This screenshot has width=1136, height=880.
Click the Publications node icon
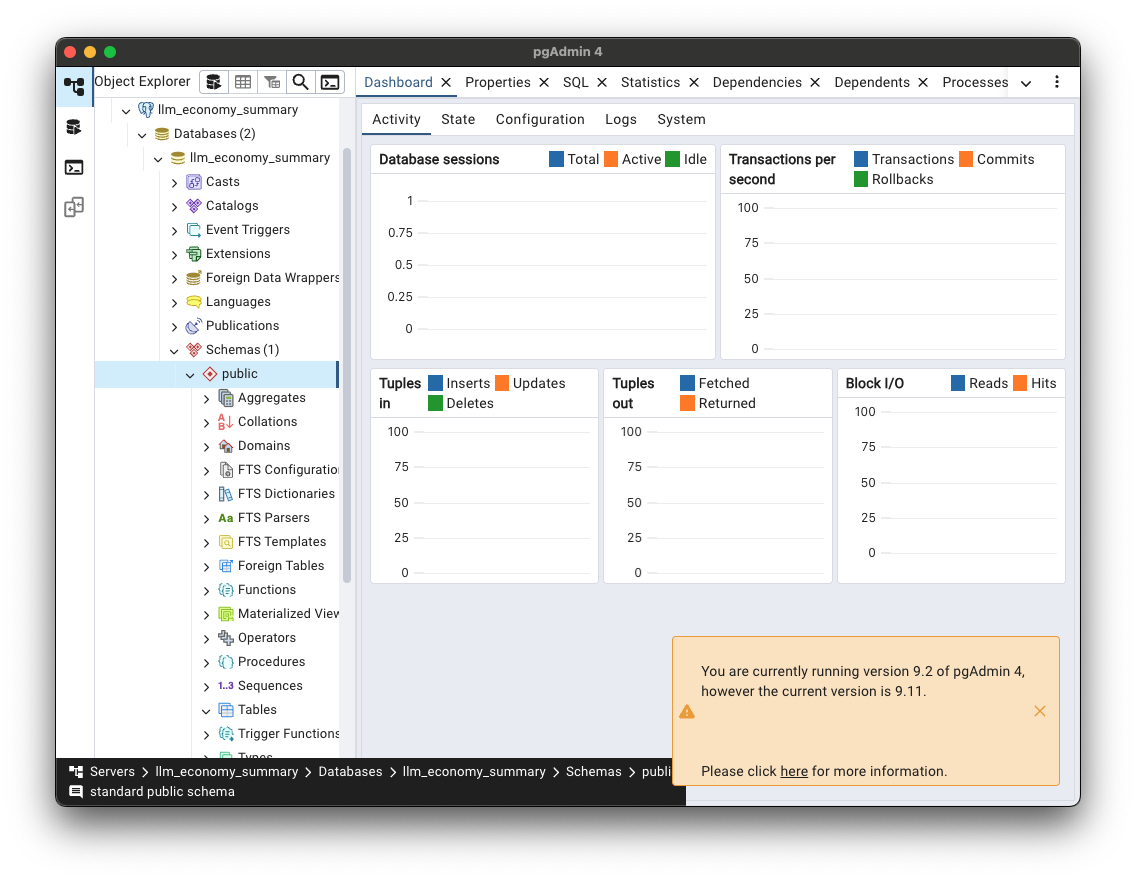[x=193, y=326]
